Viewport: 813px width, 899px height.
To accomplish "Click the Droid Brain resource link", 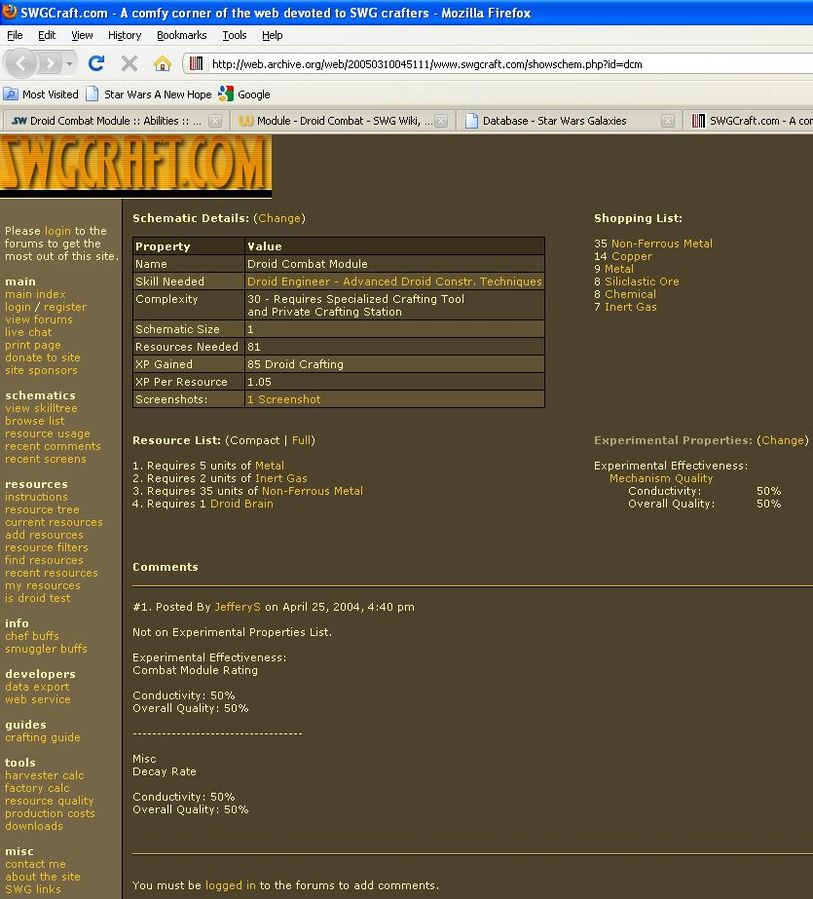I will click(241, 504).
